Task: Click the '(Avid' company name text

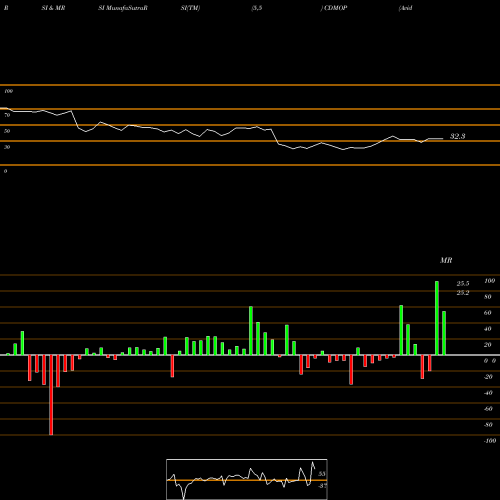Action: pyautogui.click(x=406, y=8)
